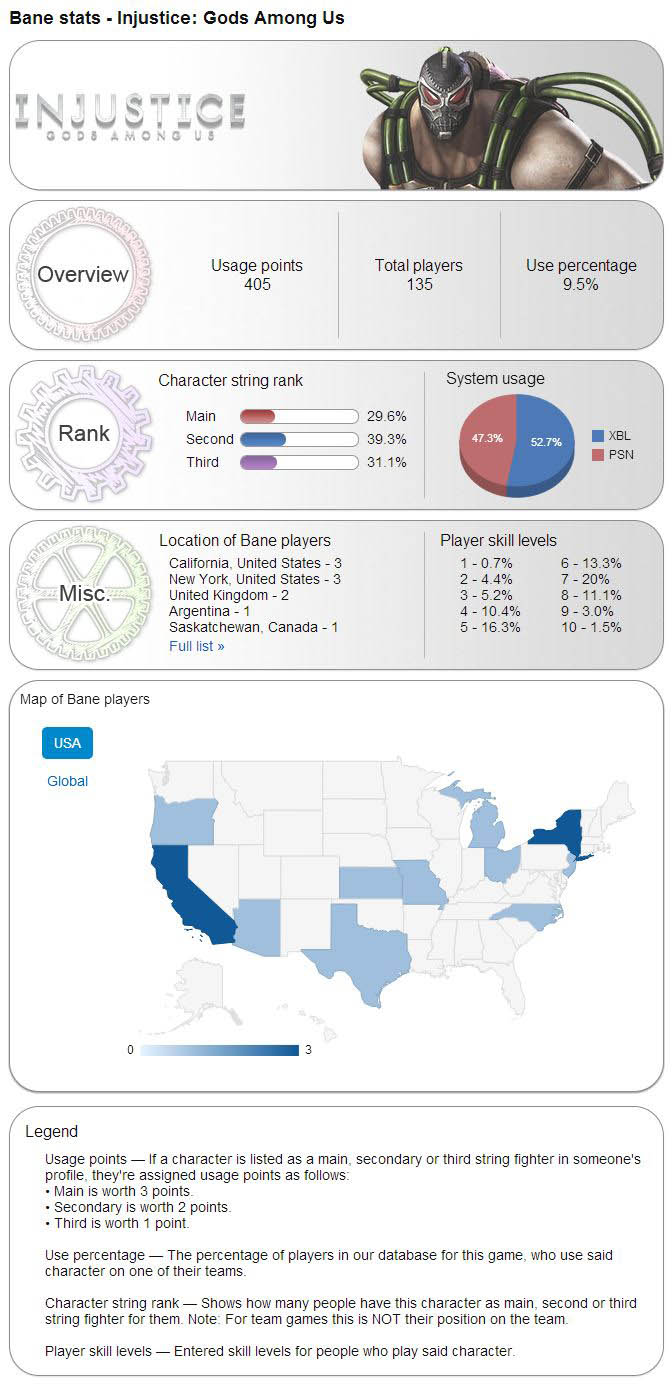
Task: Click the Injustice Gods Among Us logo
Action: 130,115
